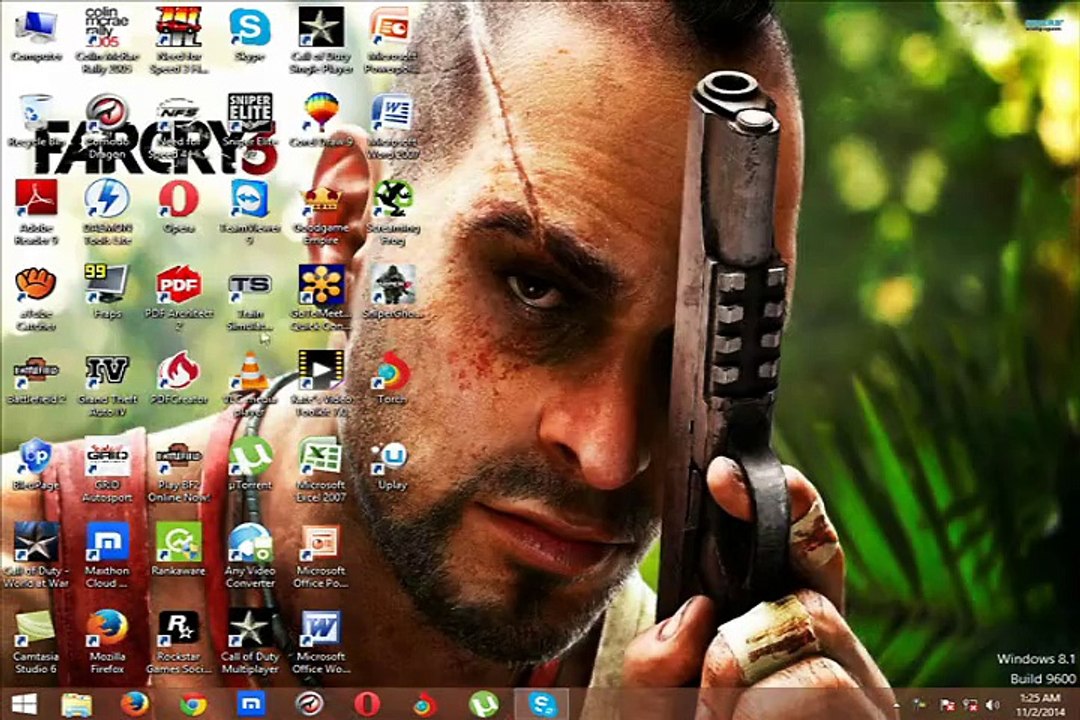The width and height of the screenshot is (1080, 720).
Task: Launch Google Chrome from the taskbar
Action: pos(193,704)
